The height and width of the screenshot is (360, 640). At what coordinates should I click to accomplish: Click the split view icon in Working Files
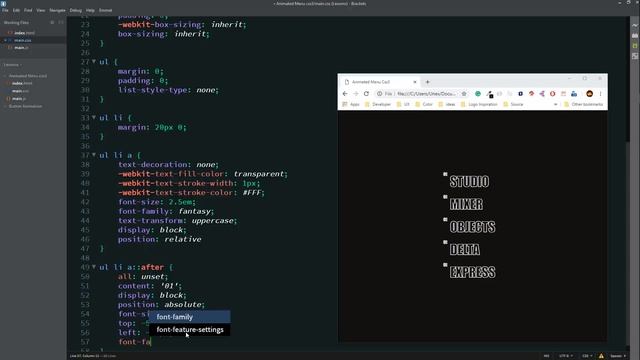(x=61, y=22)
